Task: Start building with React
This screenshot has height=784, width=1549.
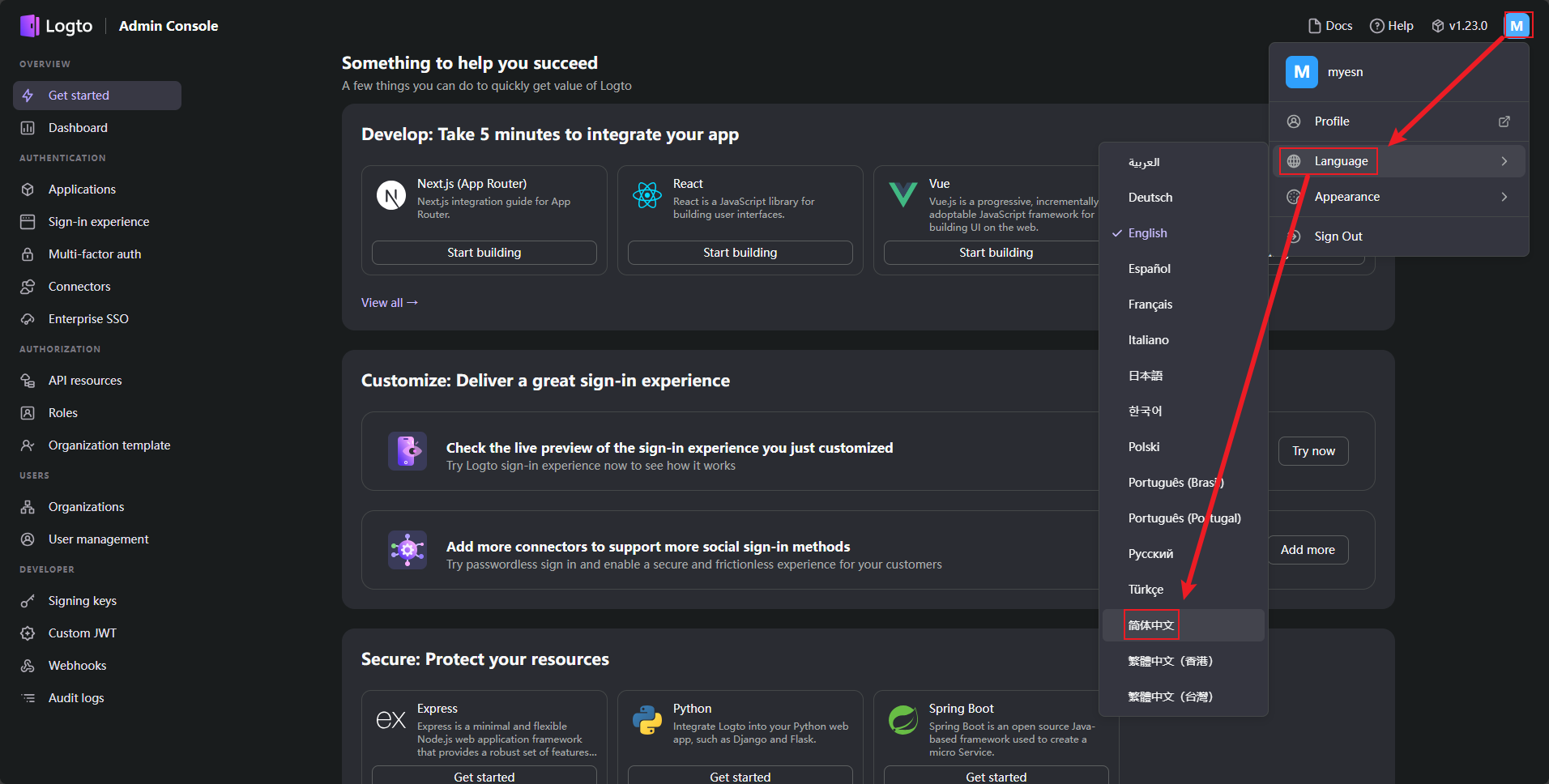Action: [740, 253]
